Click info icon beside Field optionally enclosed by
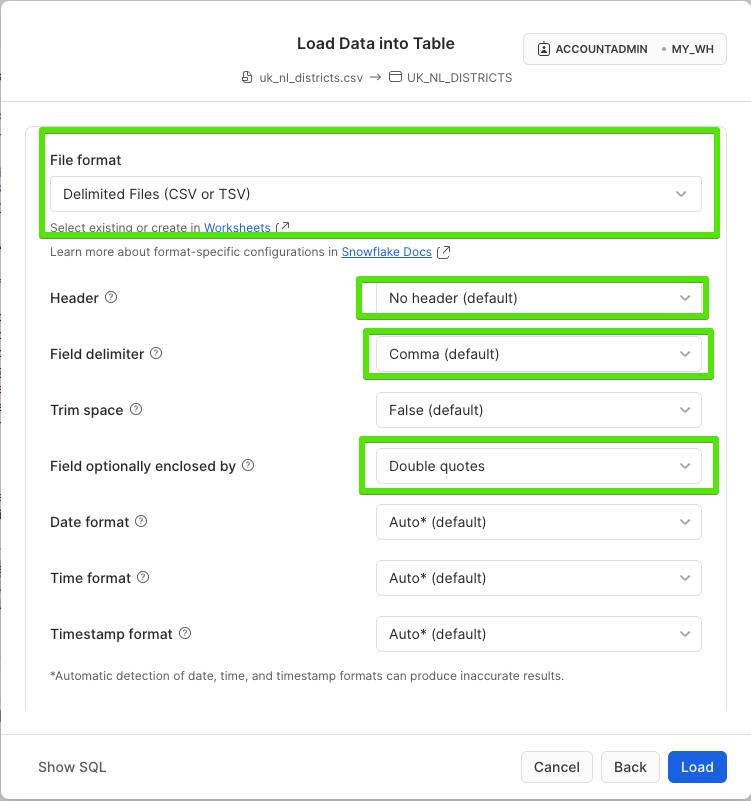 pyautogui.click(x=248, y=466)
